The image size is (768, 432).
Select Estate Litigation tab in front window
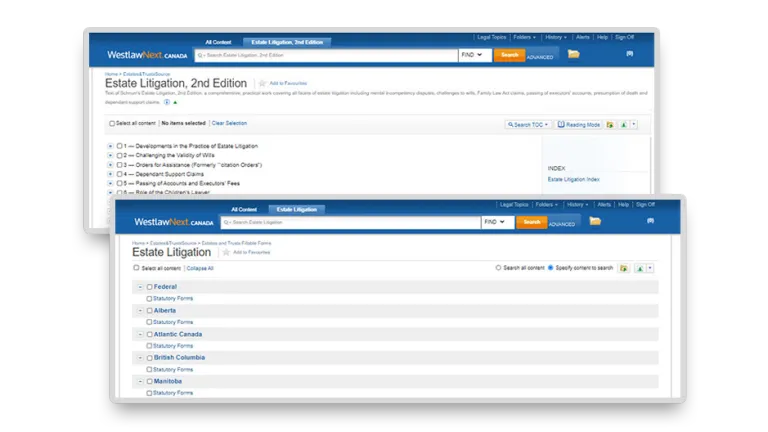(297, 210)
